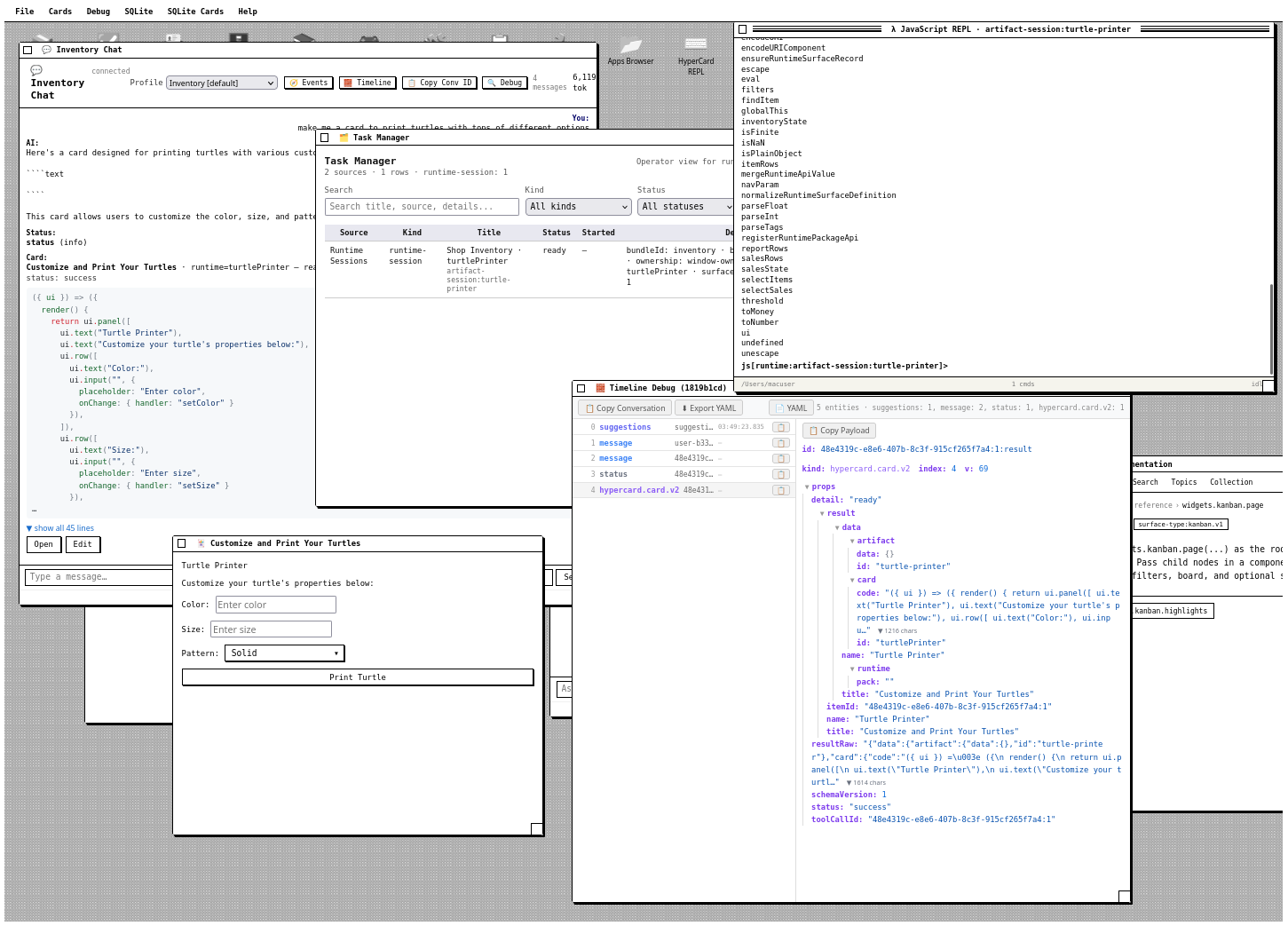Copy the hypercard.card.v2 row with clipboard icon
Screen dimensions: 1288x926
[780, 490]
